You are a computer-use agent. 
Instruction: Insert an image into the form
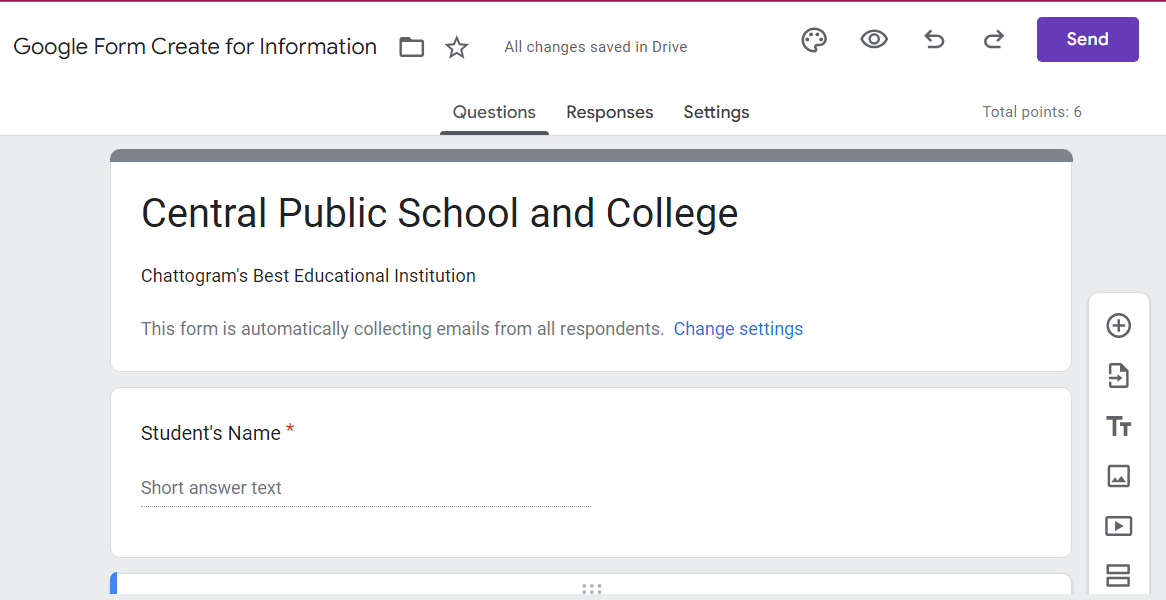point(1118,476)
